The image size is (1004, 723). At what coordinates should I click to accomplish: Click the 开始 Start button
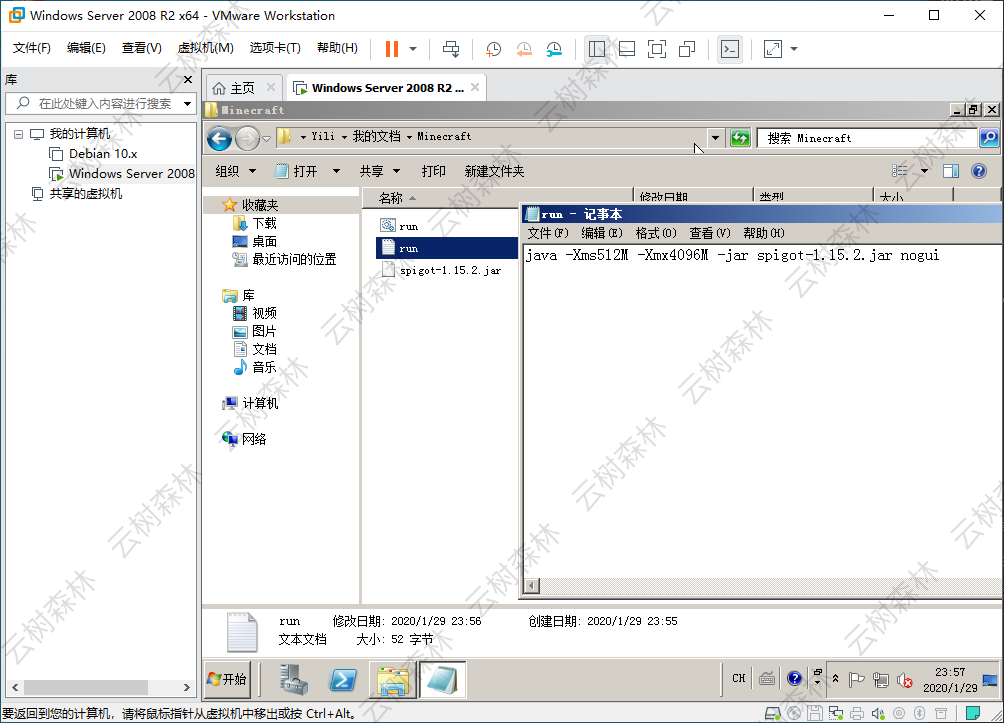[227, 679]
